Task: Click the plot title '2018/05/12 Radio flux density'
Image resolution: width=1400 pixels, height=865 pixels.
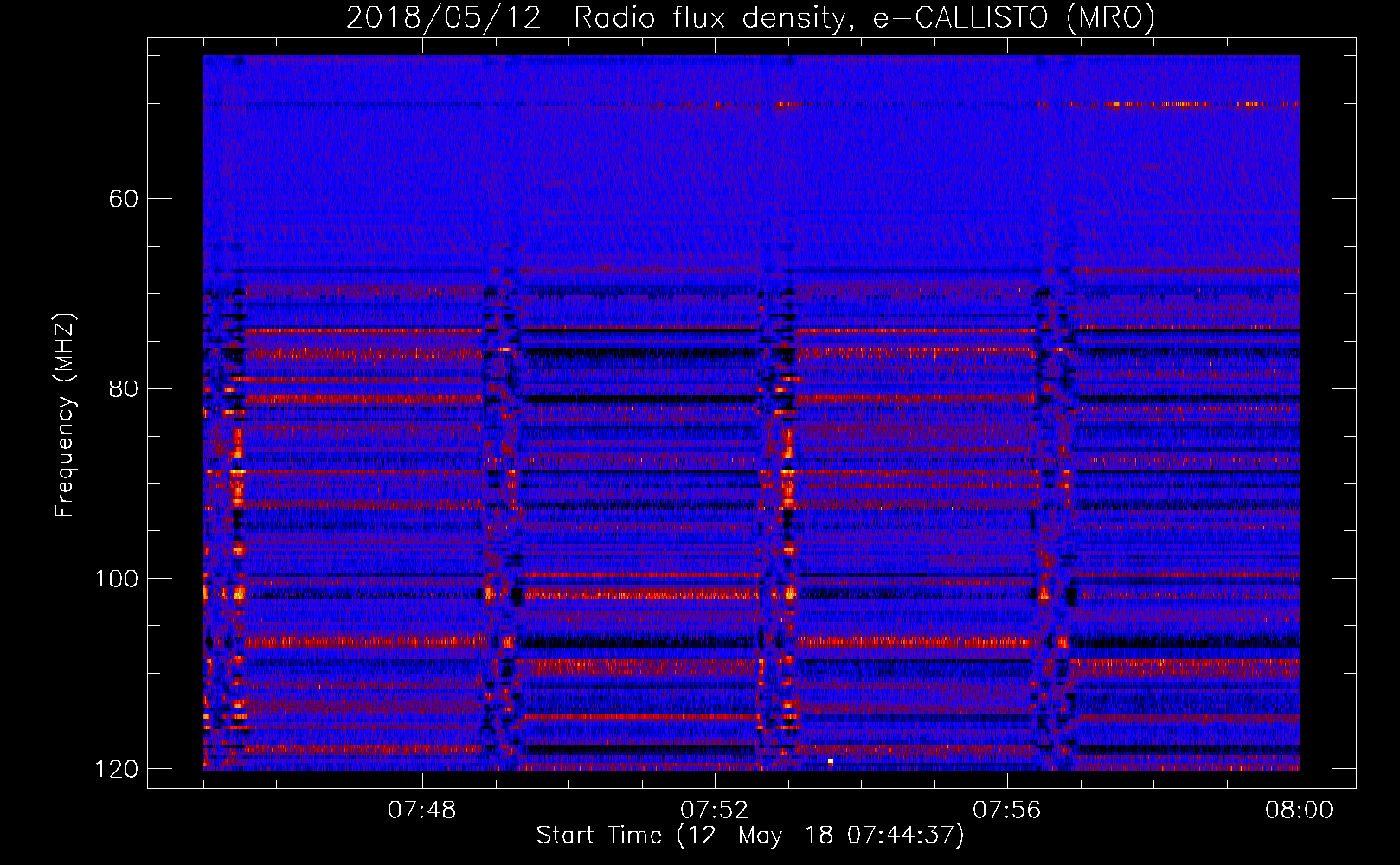Action: coord(750,17)
